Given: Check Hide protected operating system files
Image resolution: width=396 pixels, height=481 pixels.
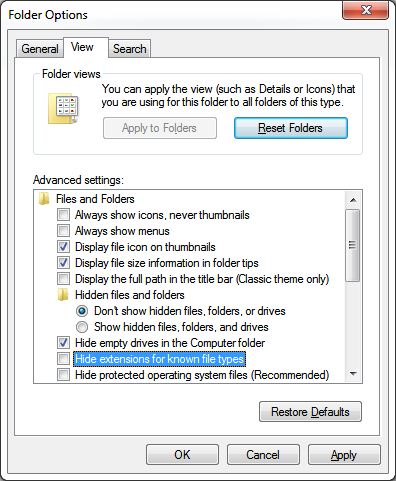Looking at the screenshot, I should pyautogui.click(x=63, y=375).
